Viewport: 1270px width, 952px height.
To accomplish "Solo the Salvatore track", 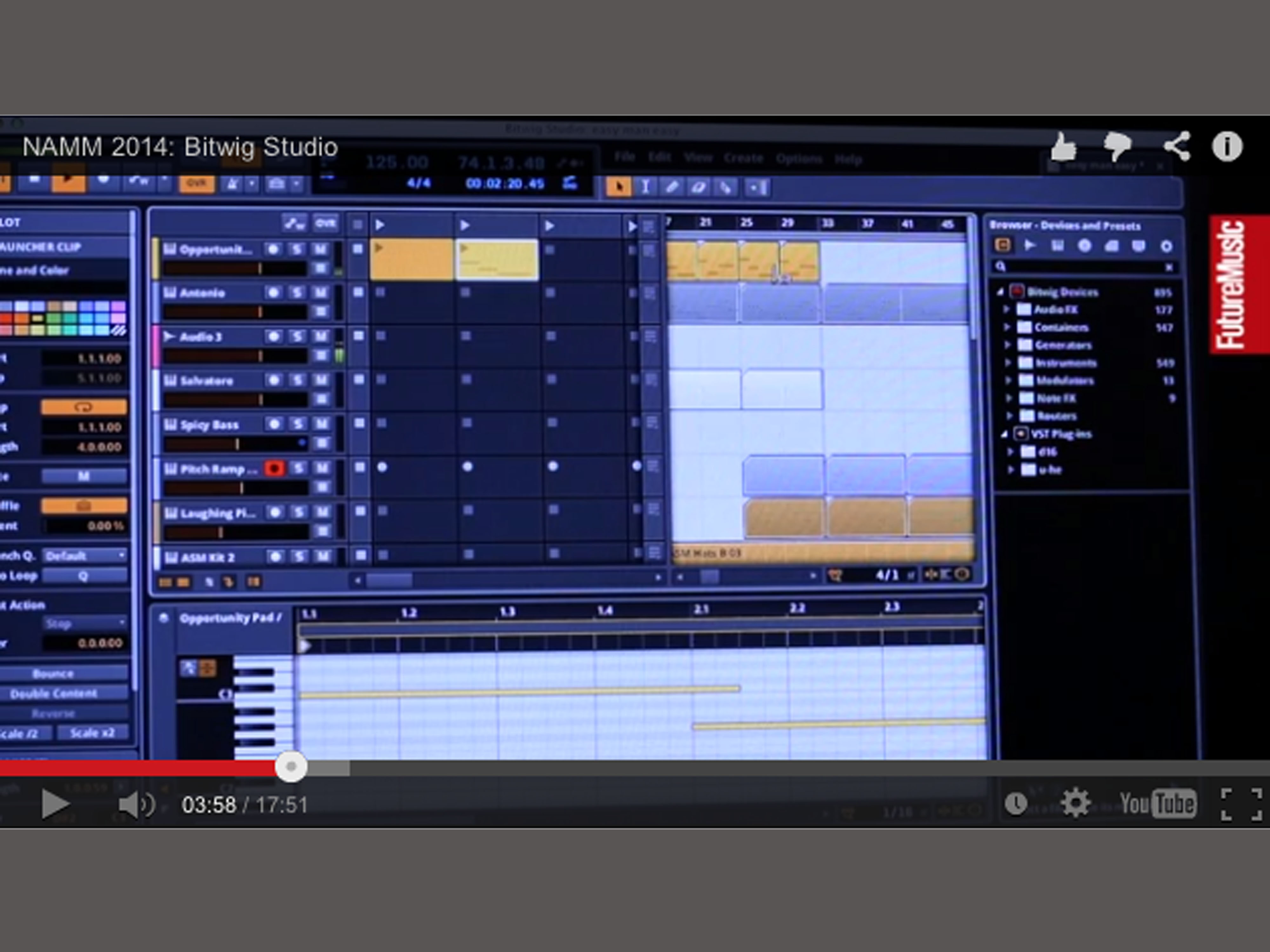I will 297,380.
